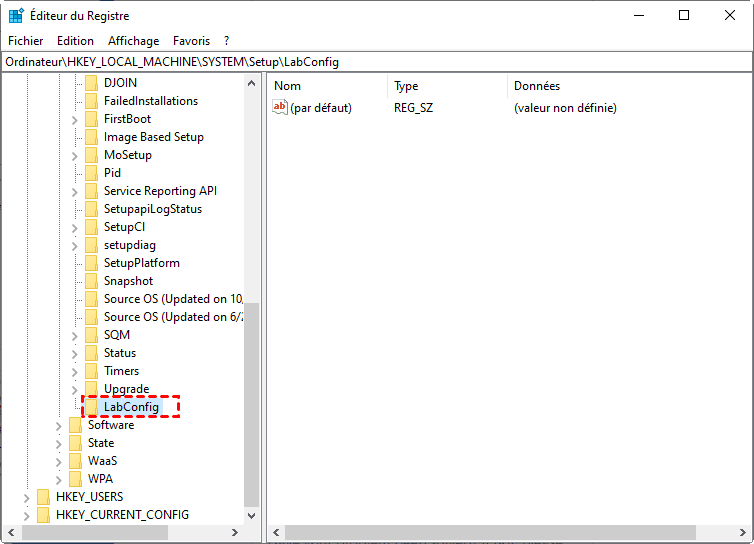Click the values pane scroll-right arrow

(743, 532)
